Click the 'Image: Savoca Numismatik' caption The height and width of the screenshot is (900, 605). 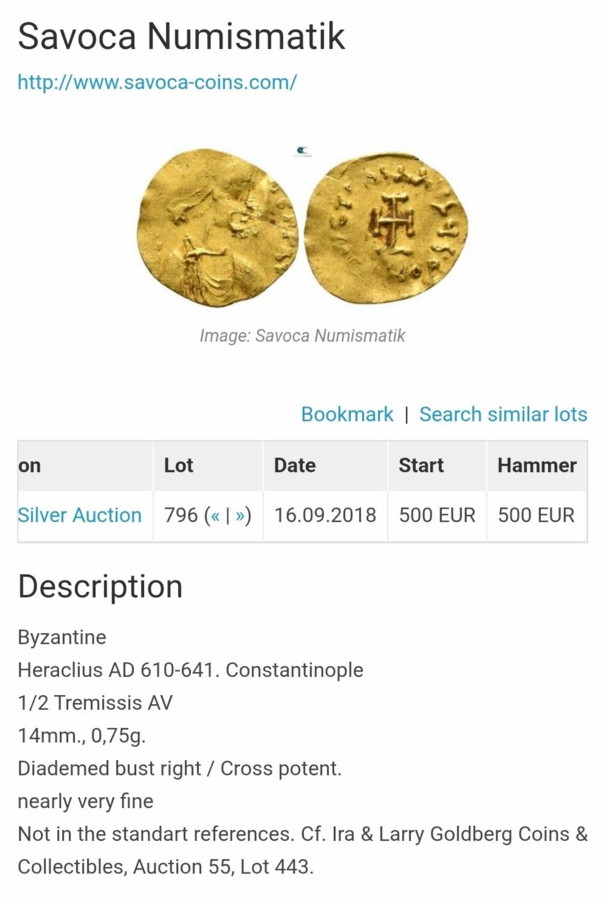tap(302, 336)
